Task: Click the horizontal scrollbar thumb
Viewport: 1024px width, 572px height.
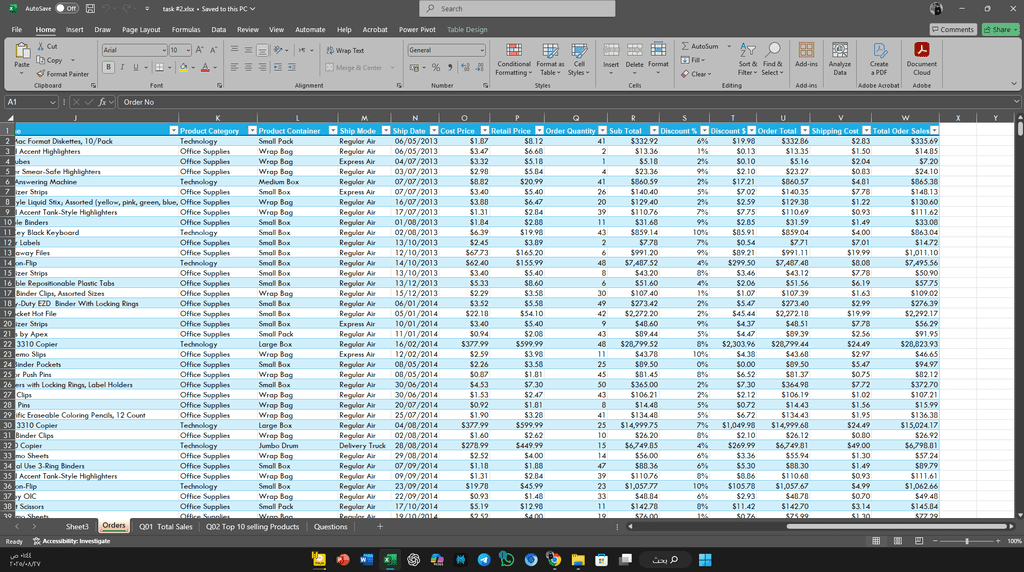Action: [x=896, y=526]
